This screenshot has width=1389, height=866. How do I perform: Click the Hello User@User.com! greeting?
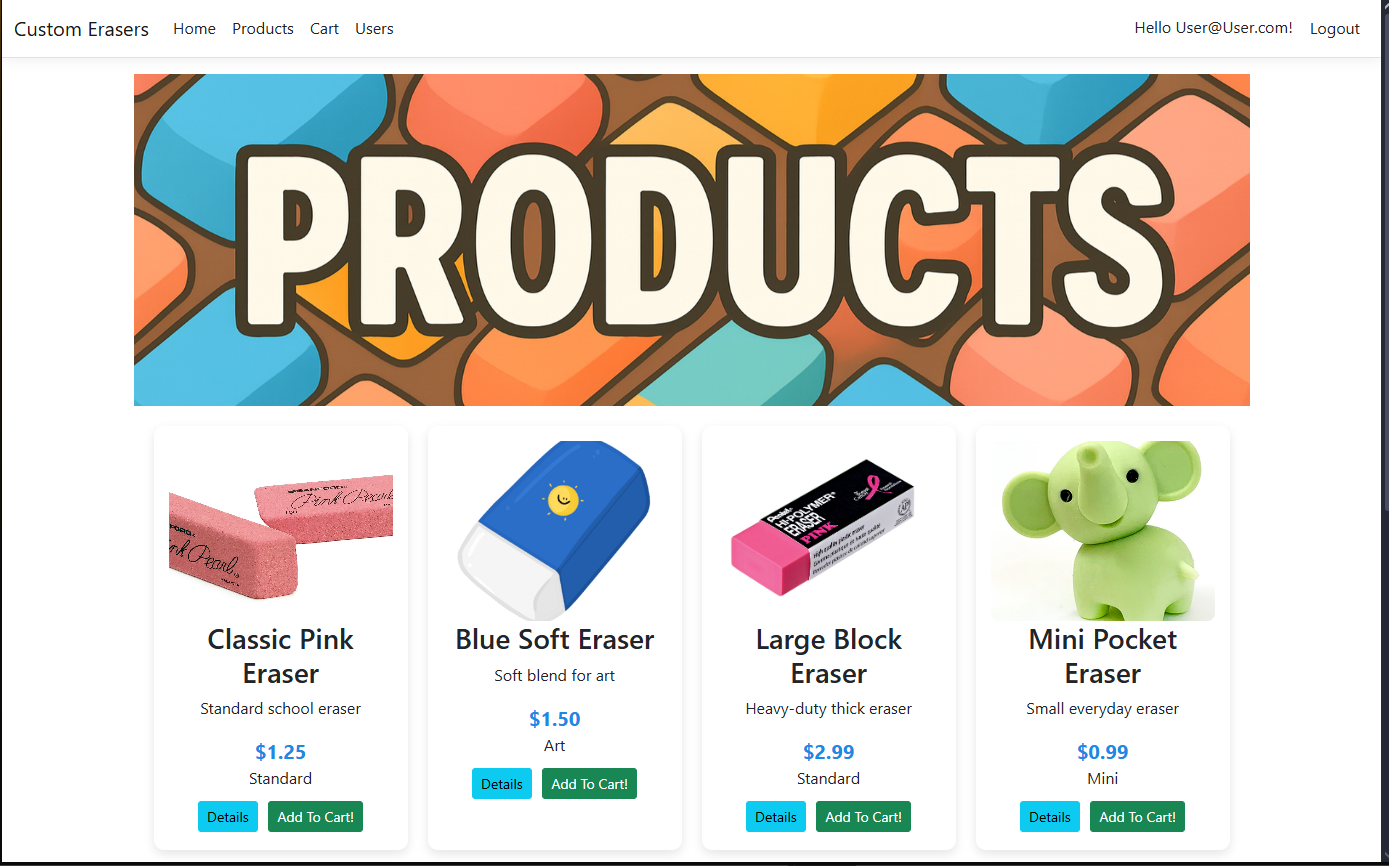pyautogui.click(x=1213, y=28)
